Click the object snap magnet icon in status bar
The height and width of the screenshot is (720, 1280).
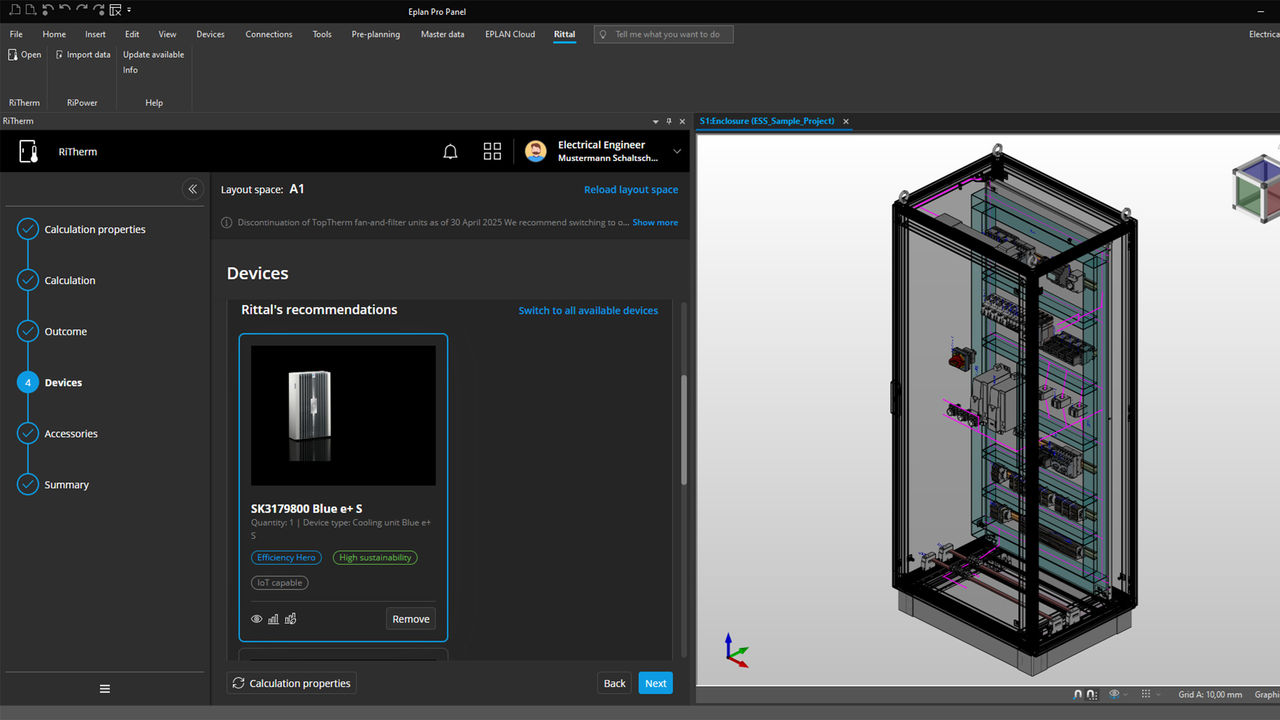coord(1078,695)
